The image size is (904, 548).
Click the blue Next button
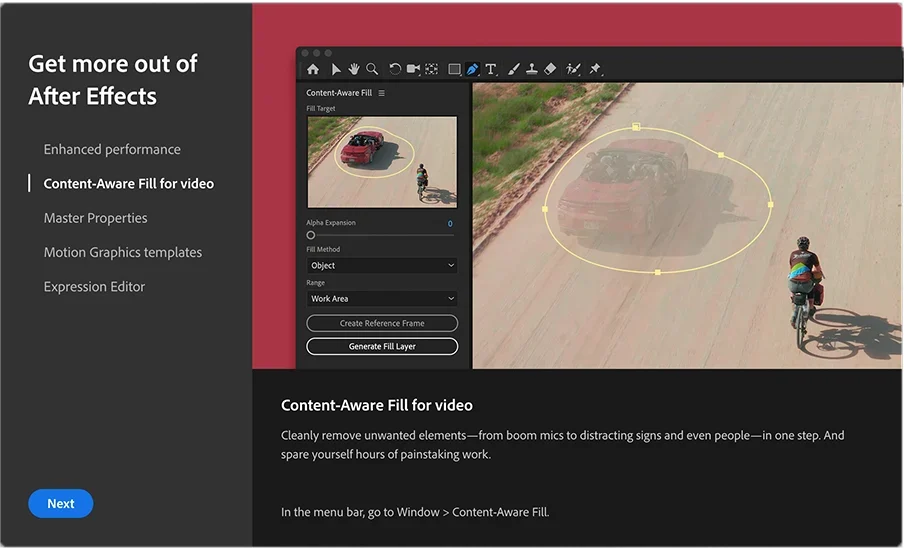[61, 504]
